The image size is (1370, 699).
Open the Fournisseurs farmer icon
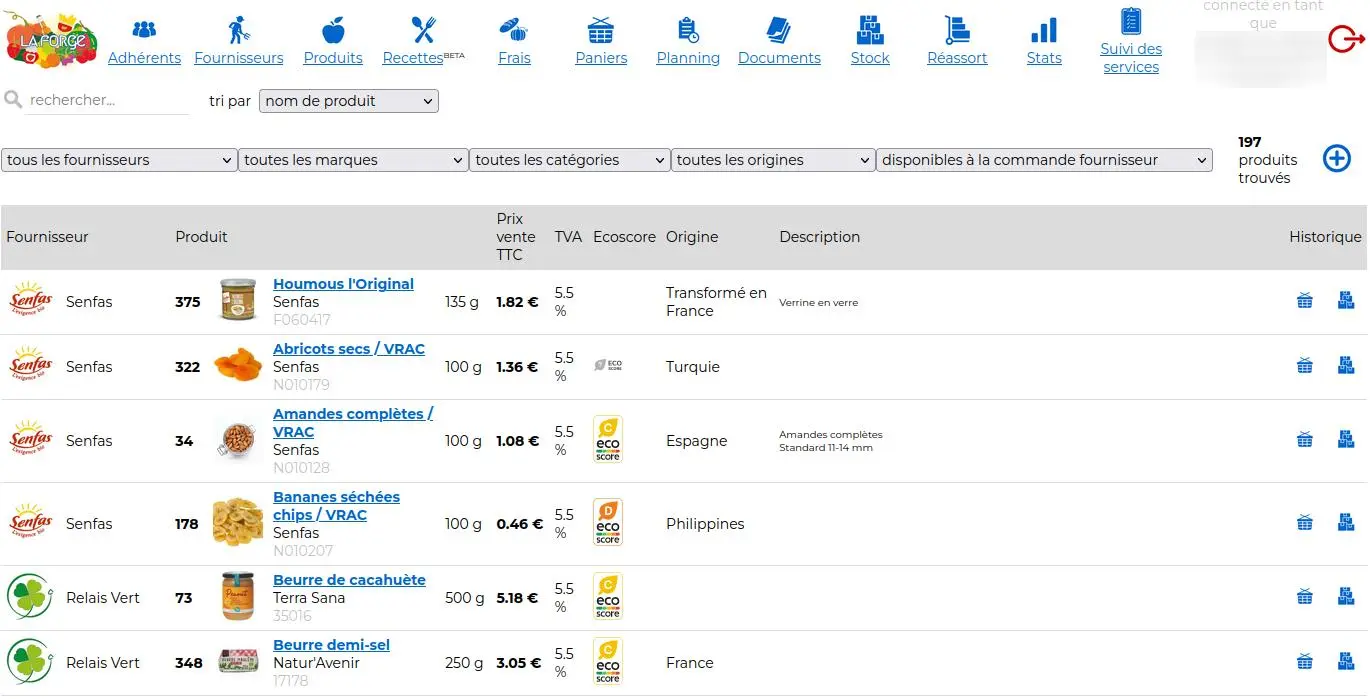coord(238,30)
